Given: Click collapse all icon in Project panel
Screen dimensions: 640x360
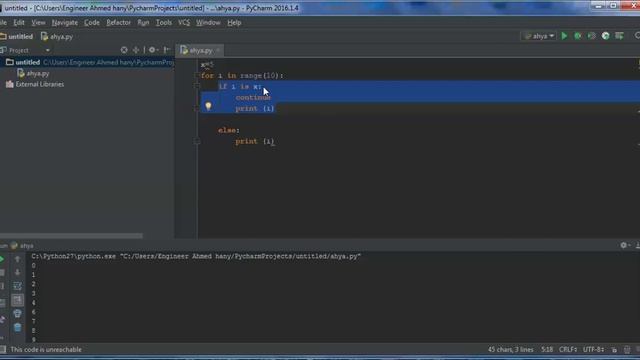Looking at the screenshot, I should (x=136, y=50).
